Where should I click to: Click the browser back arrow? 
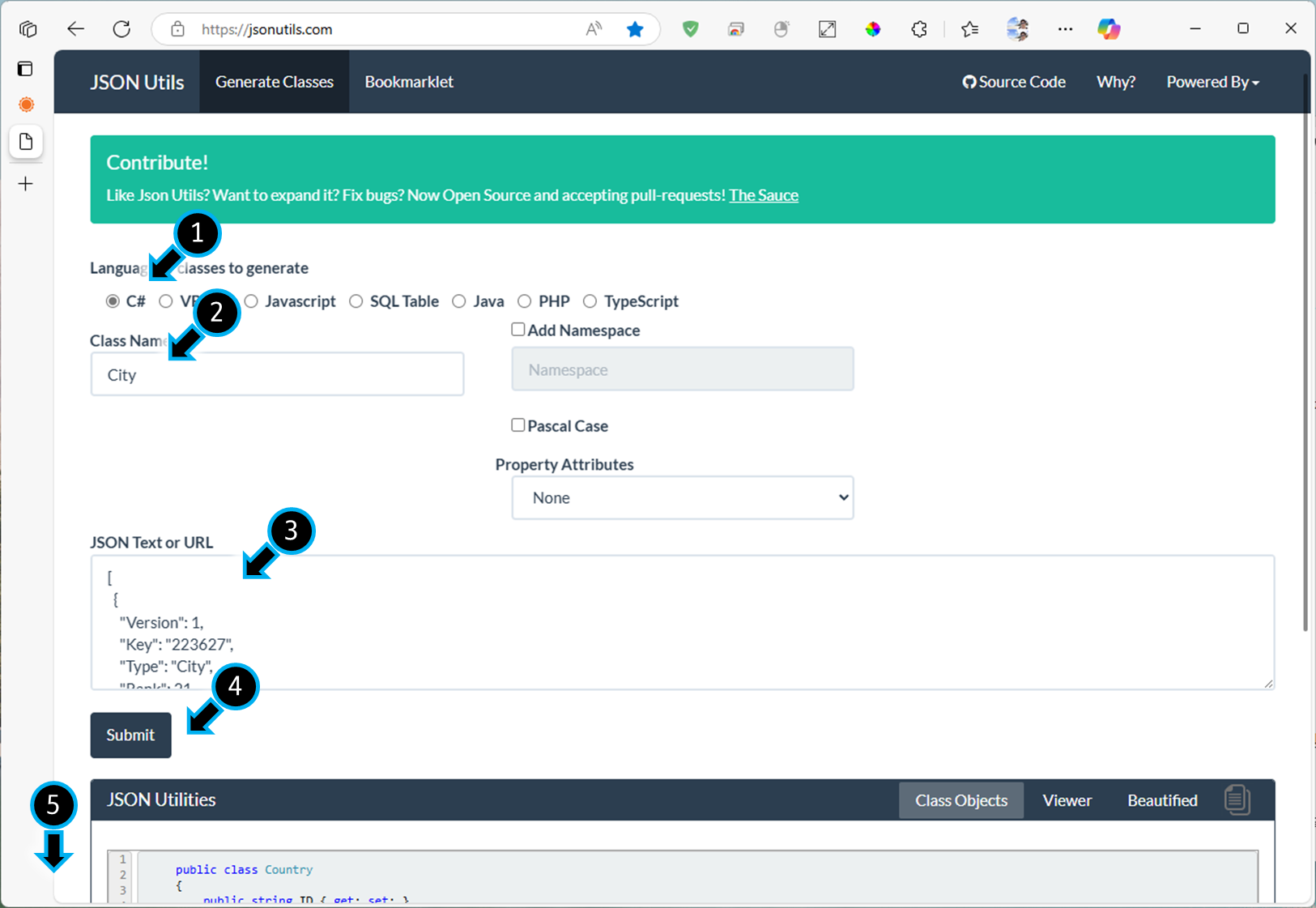(x=75, y=29)
